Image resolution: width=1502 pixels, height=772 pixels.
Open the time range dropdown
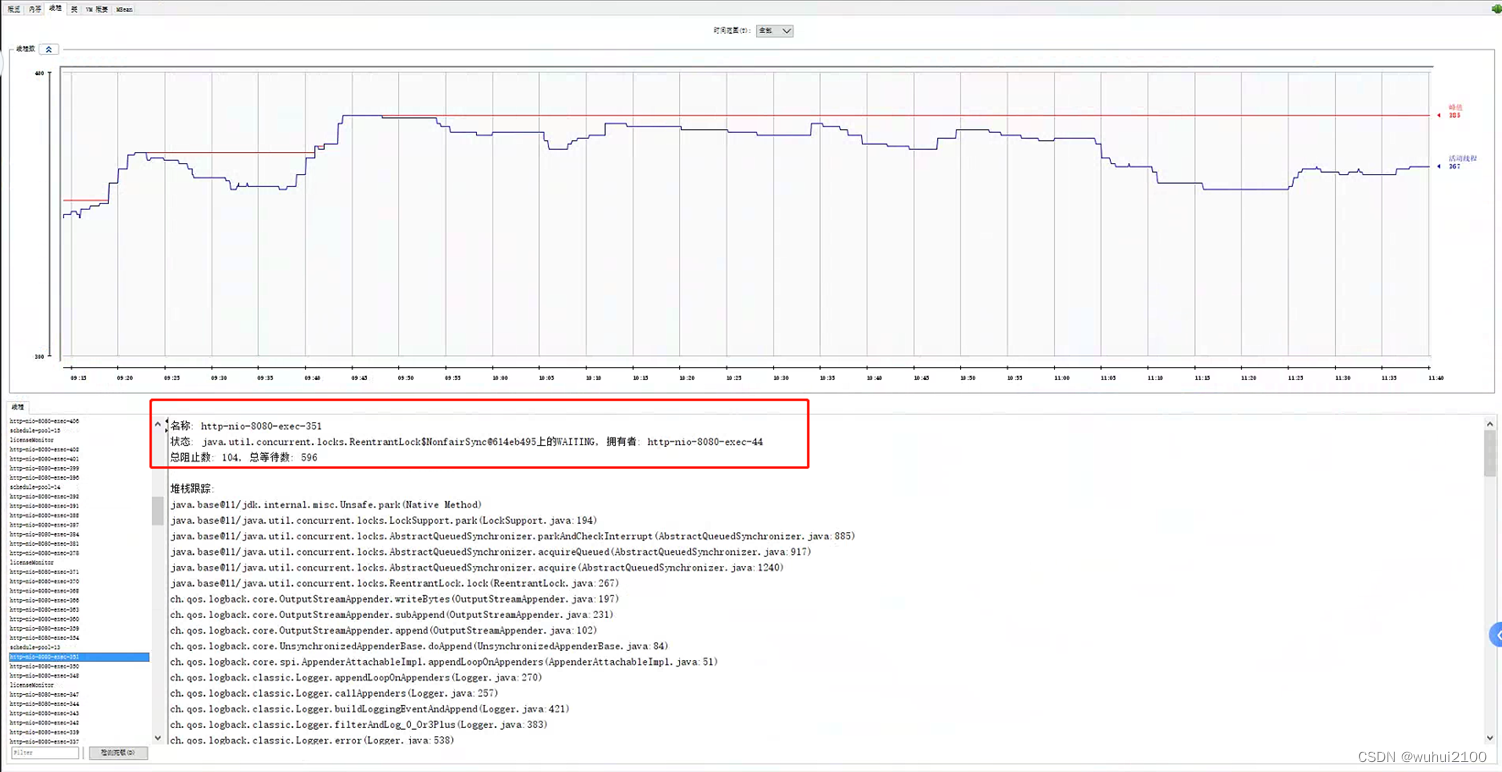(x=775, y=31)
